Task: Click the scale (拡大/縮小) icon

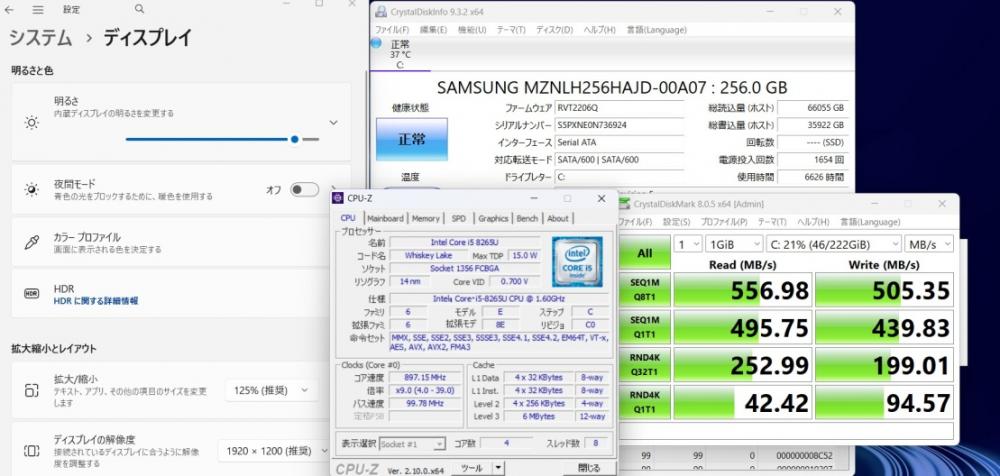Action: [x=31, y=390]
